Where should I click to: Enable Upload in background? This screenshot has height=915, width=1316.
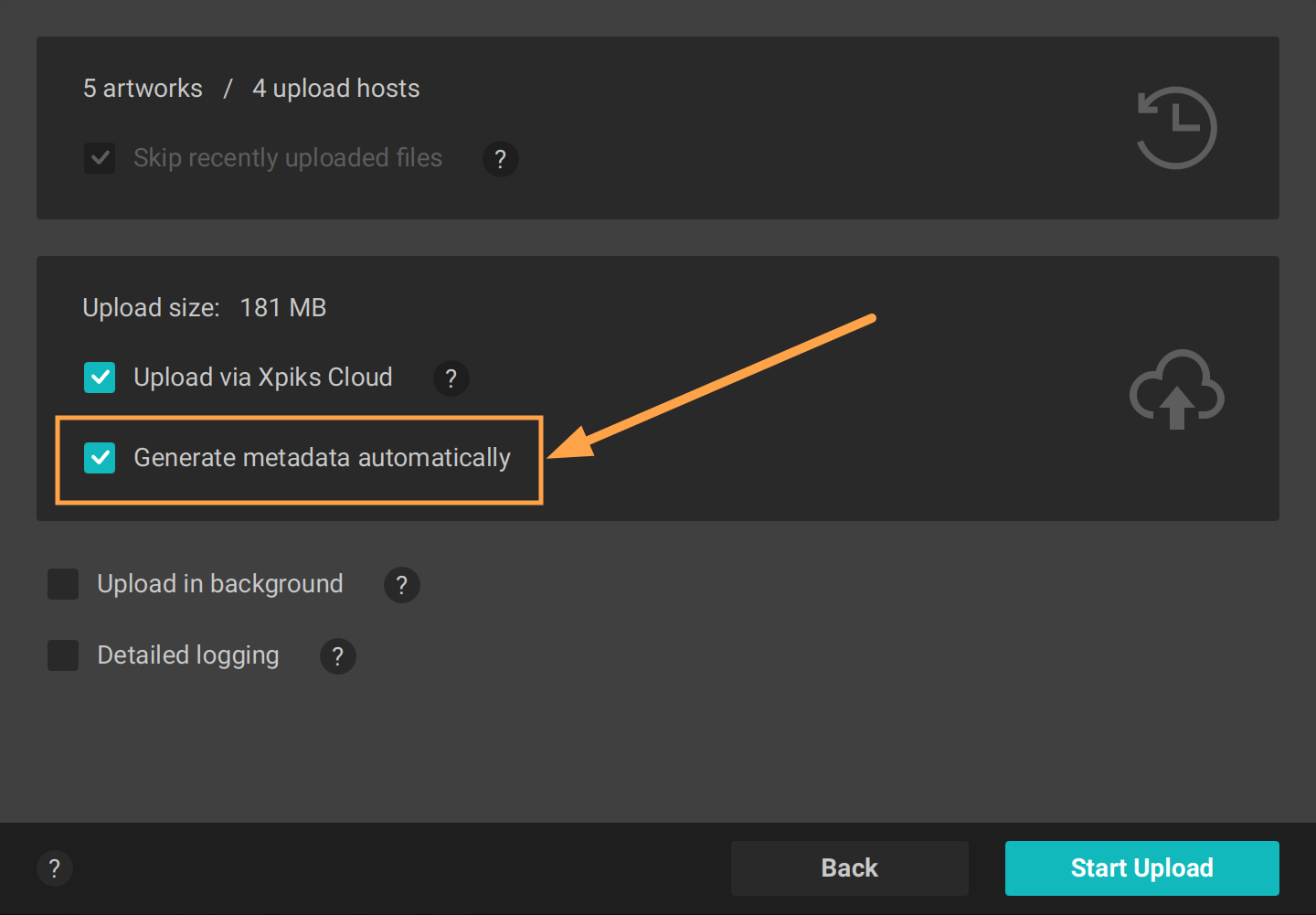(x=63, y=584)
